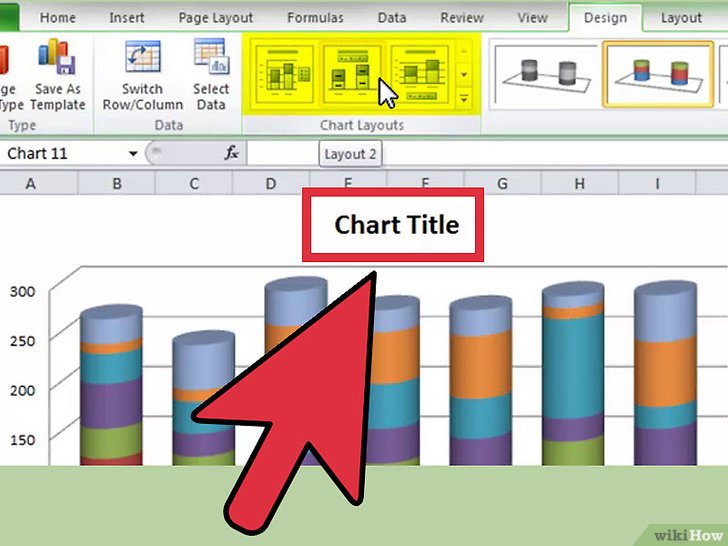Open the Insert ribbon tab
Image resolution: width=728 pixels, height=546 pixels.
pos(126,18)
